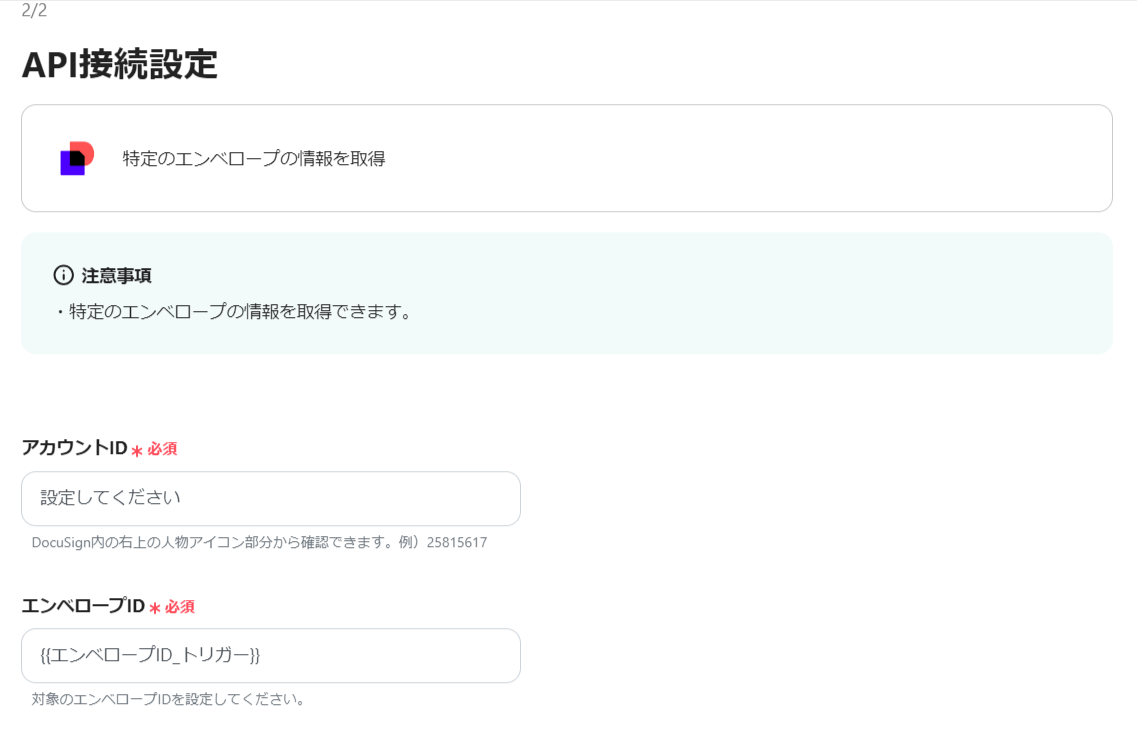Click the info circle icon beside 注意事項
The height and width of the screenshot is (735, 1137).
(x=64, y=275)
